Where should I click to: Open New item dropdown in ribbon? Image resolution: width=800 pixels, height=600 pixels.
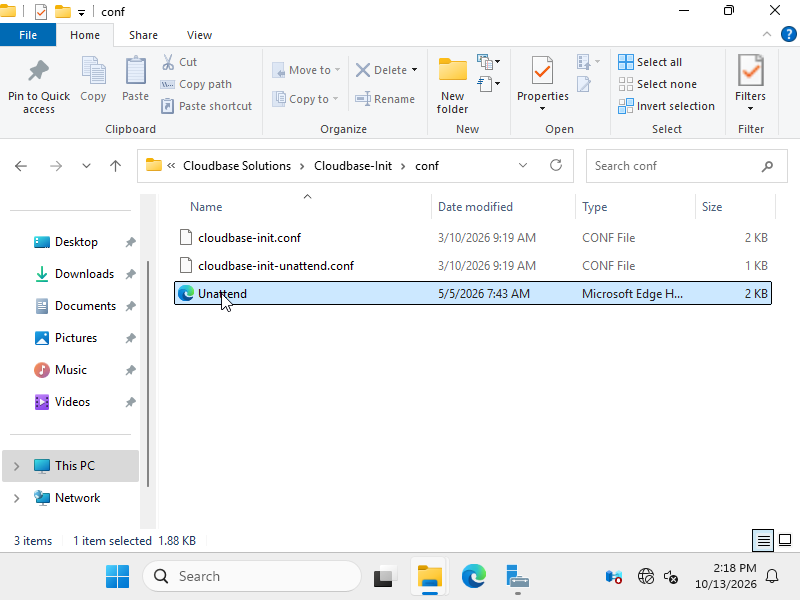489,62
